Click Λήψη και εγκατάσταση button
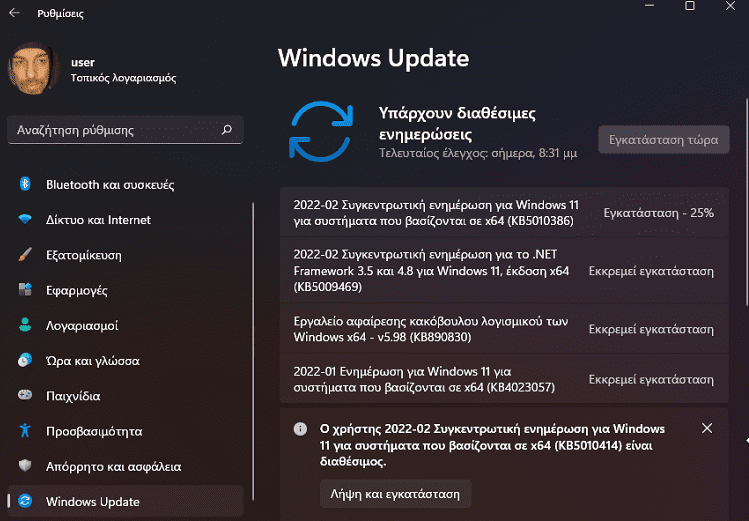Screen dimensions: 749x521 (396, 494)
